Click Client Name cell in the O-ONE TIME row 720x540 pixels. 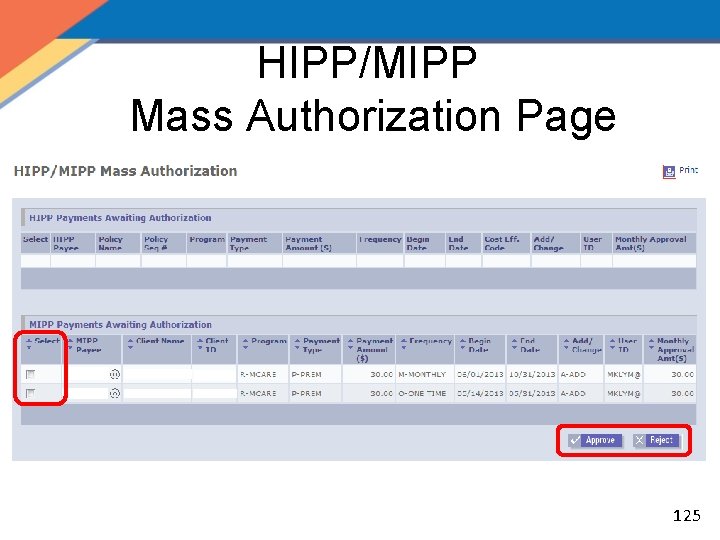157,394
